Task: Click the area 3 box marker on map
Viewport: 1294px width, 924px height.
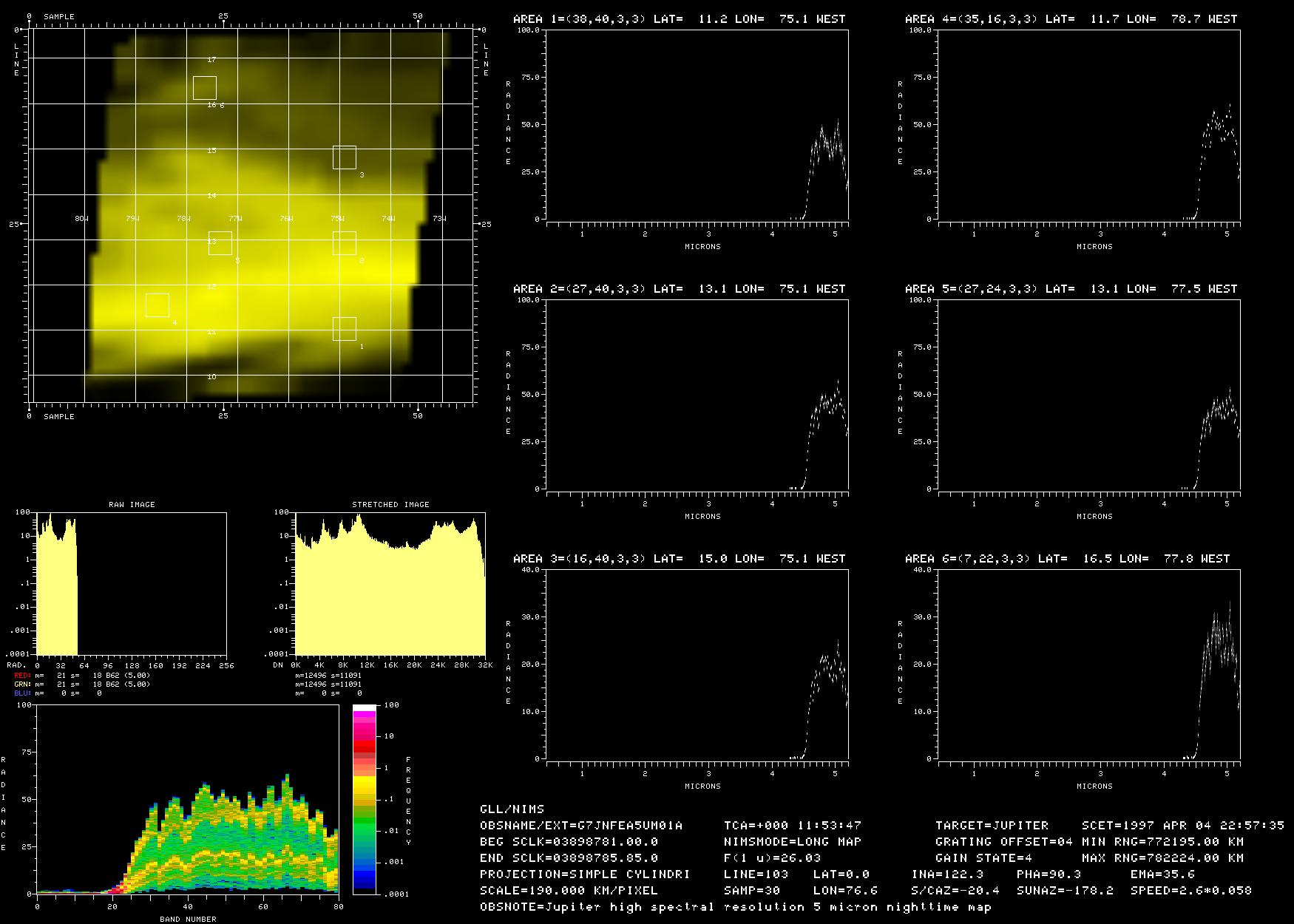Action: click(x=344, y=157)
